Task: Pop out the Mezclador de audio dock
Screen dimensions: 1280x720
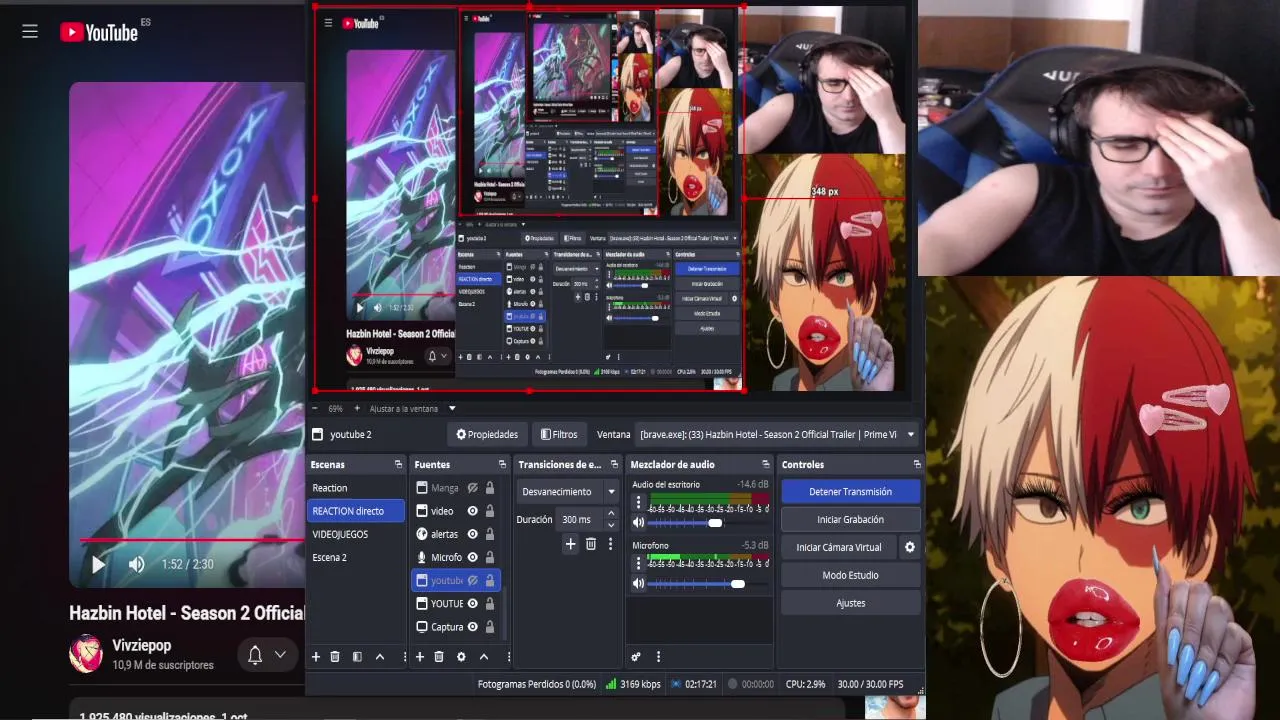Action: coord(766,464)
